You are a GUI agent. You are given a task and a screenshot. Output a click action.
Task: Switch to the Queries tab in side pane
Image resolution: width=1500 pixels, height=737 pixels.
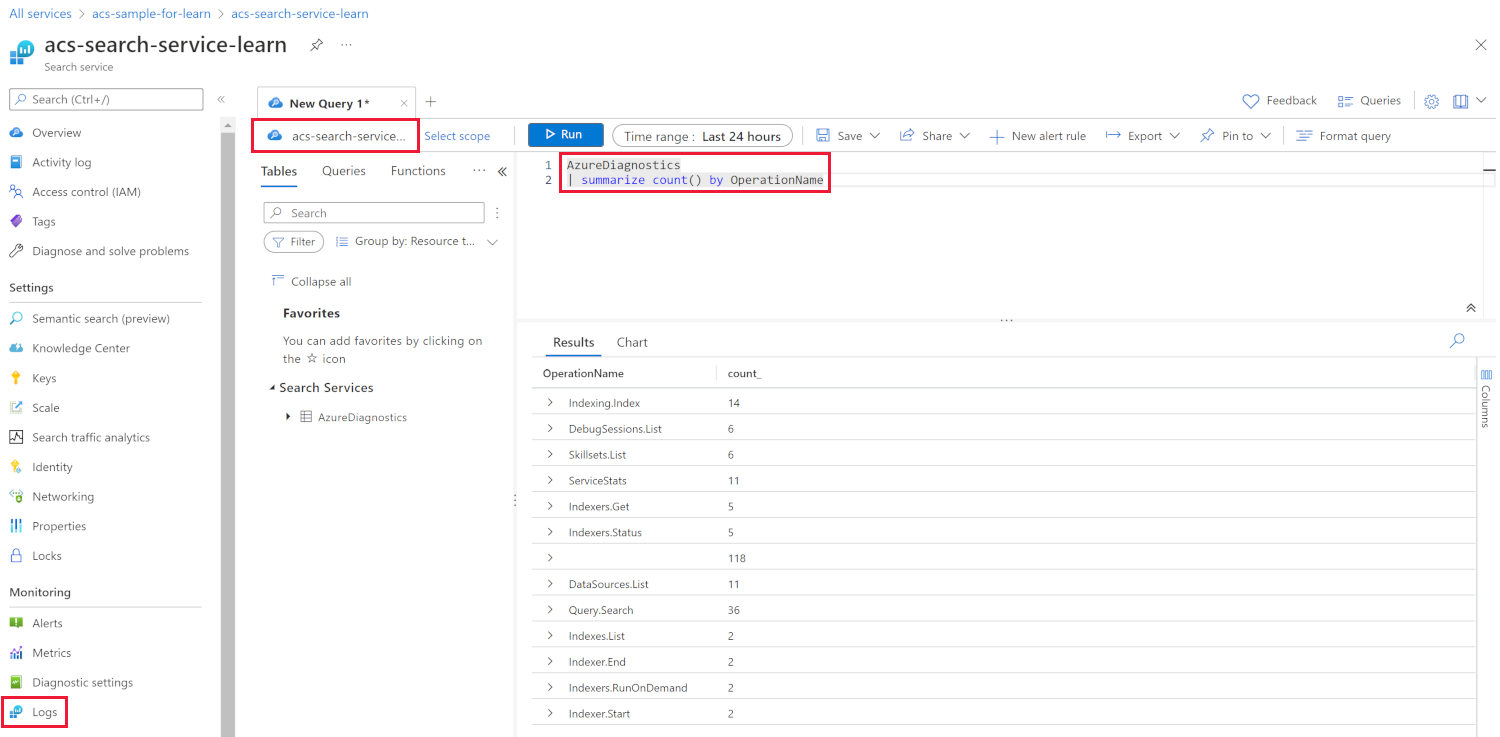tap(344, 171)
